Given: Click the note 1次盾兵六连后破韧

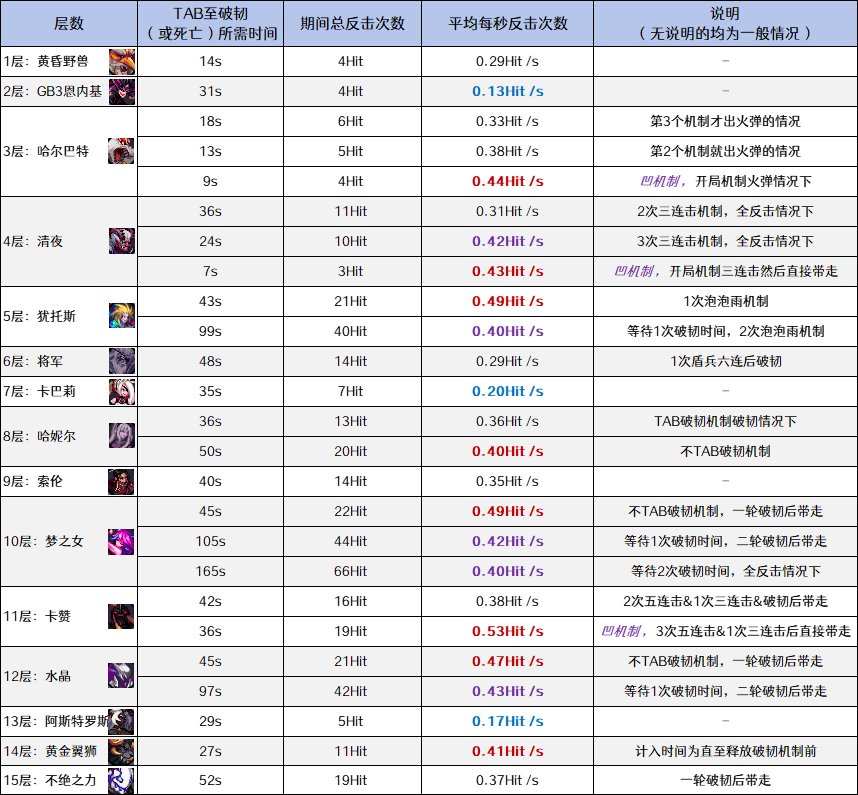Looking at the screenshot, I should [x=726, y=361].
